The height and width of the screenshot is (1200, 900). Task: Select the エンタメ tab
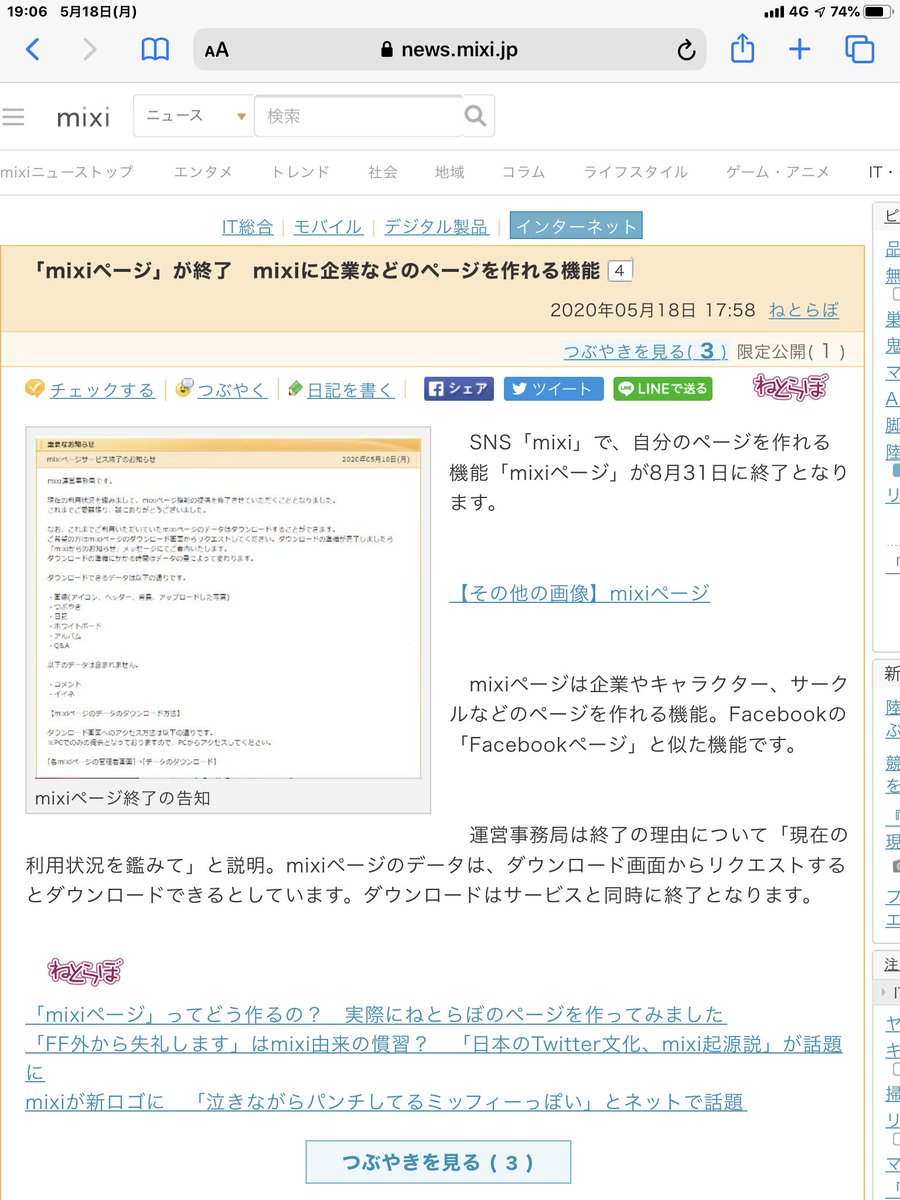pos(203,172)
